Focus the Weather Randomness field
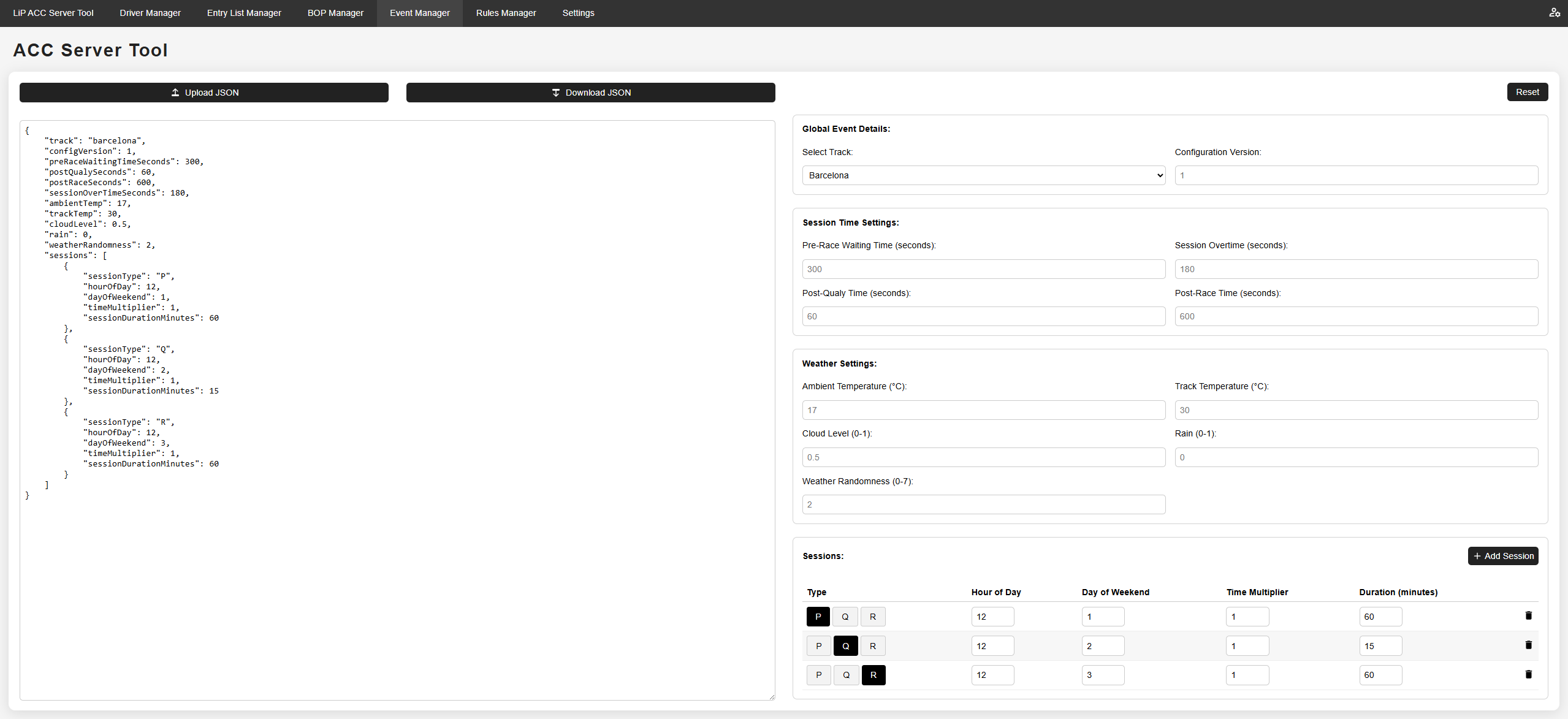The width and height of the screenshot is (1568, 719). (x=983, y=504)
